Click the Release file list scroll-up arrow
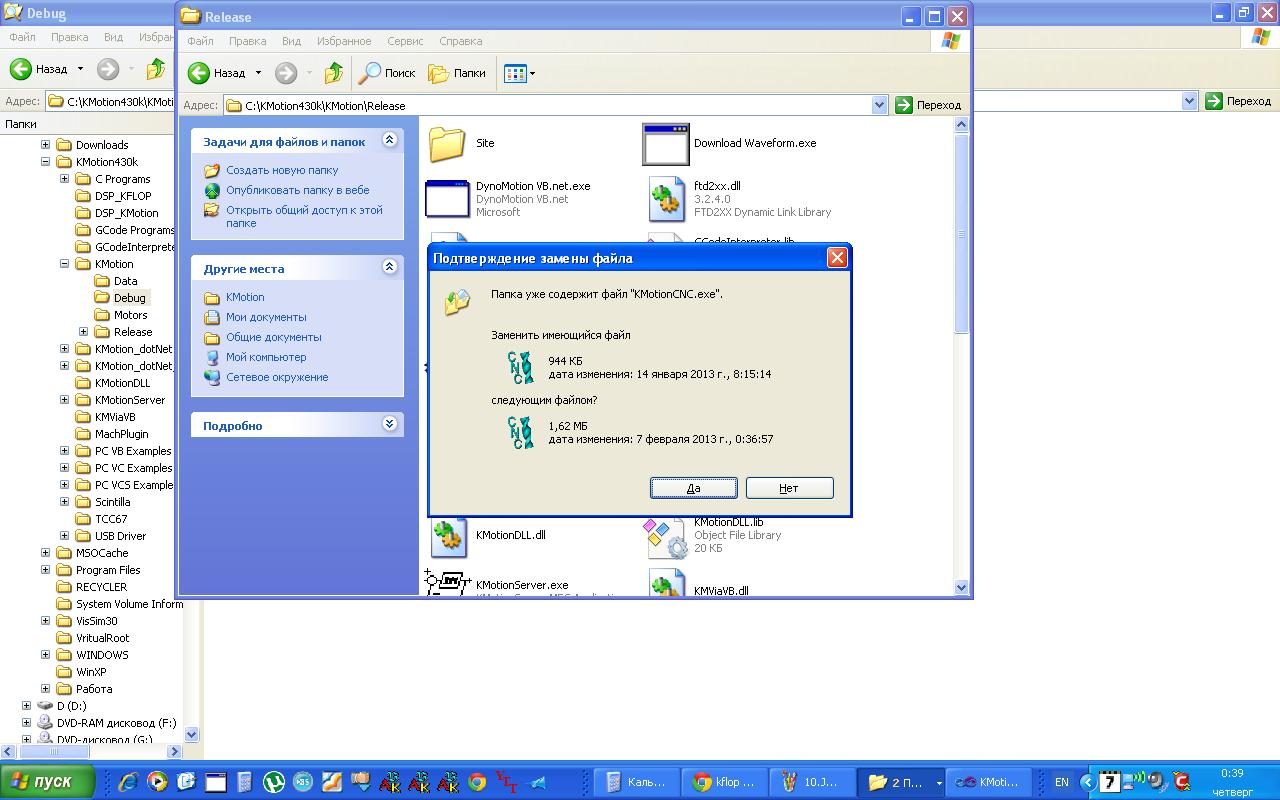The height and width of the screenshot is (800, 1280). tap(962, 125)
